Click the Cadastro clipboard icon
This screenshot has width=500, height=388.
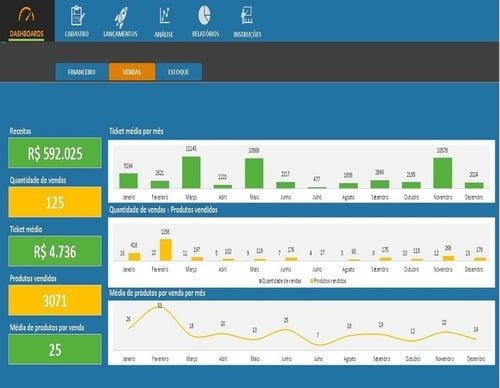[77, 15]
